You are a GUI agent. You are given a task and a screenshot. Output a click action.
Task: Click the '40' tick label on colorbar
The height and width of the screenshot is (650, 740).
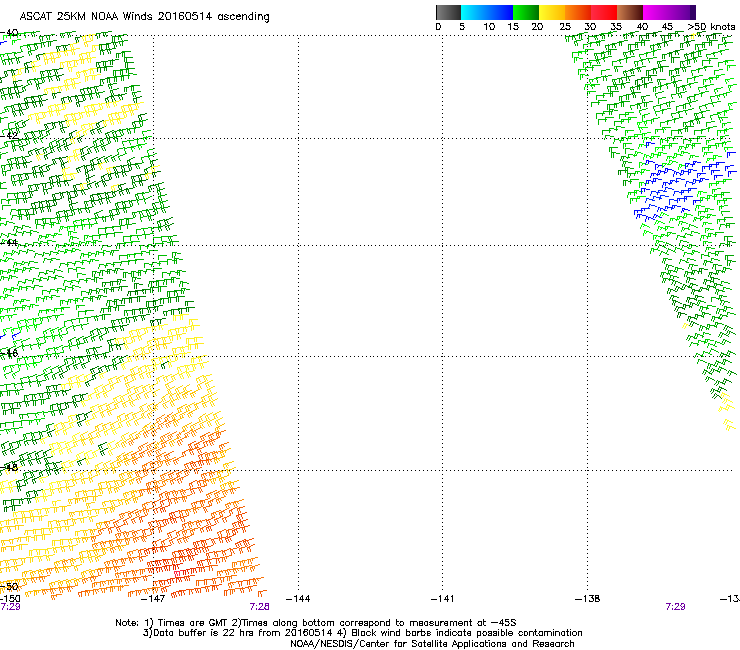pos(642,27)
